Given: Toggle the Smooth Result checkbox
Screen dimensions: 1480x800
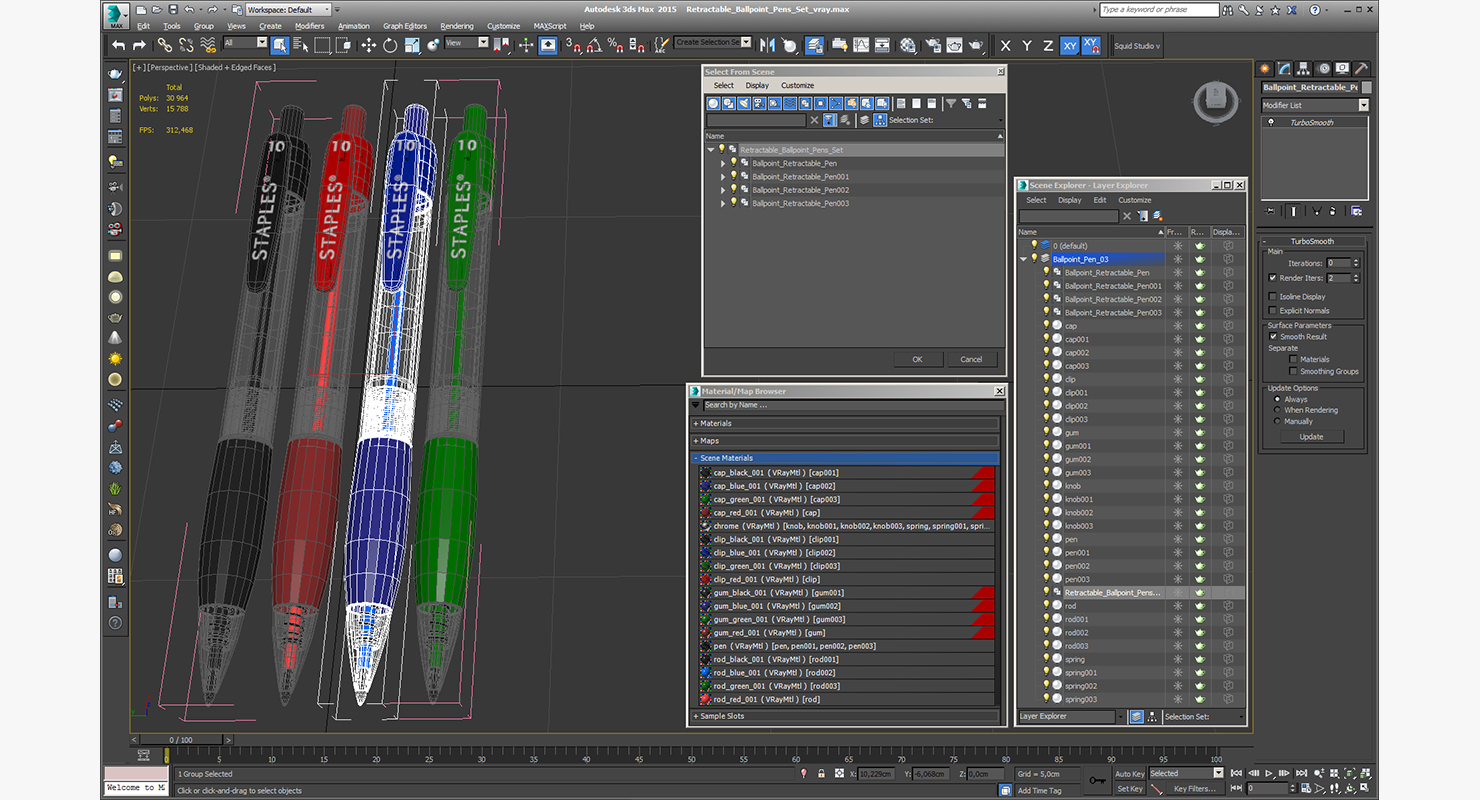Looking at the screenshot, I should click(x=1273, y=337).
